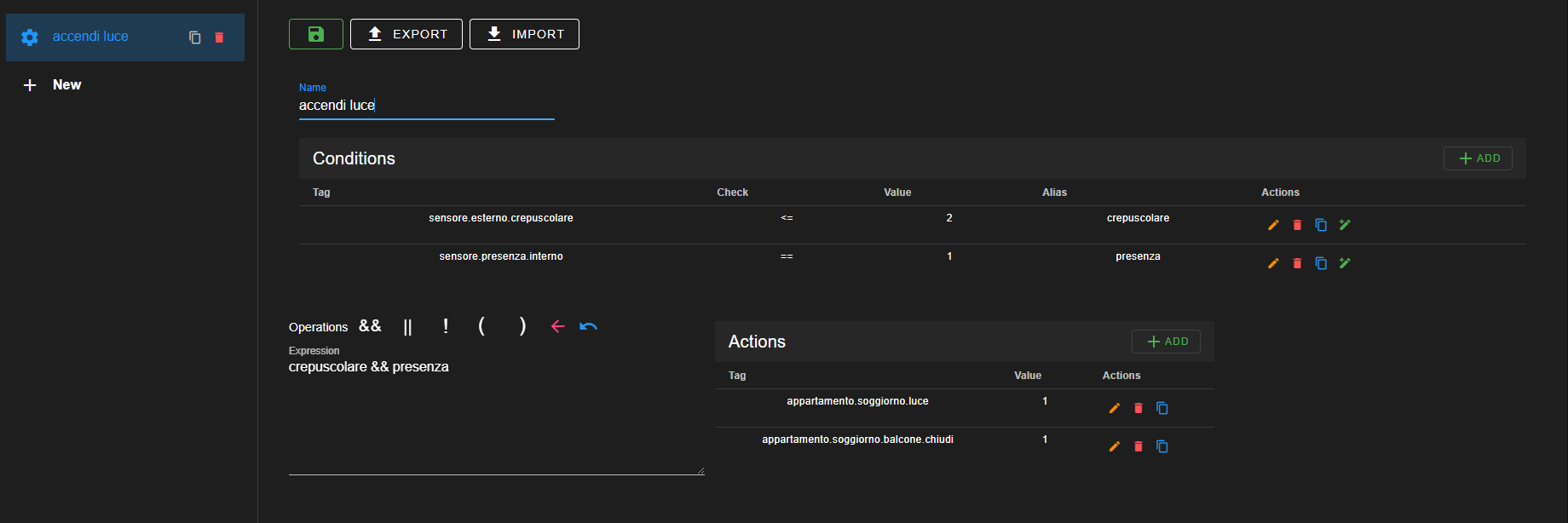
Task: Click the EXPORT button
Action: [406, 34]
